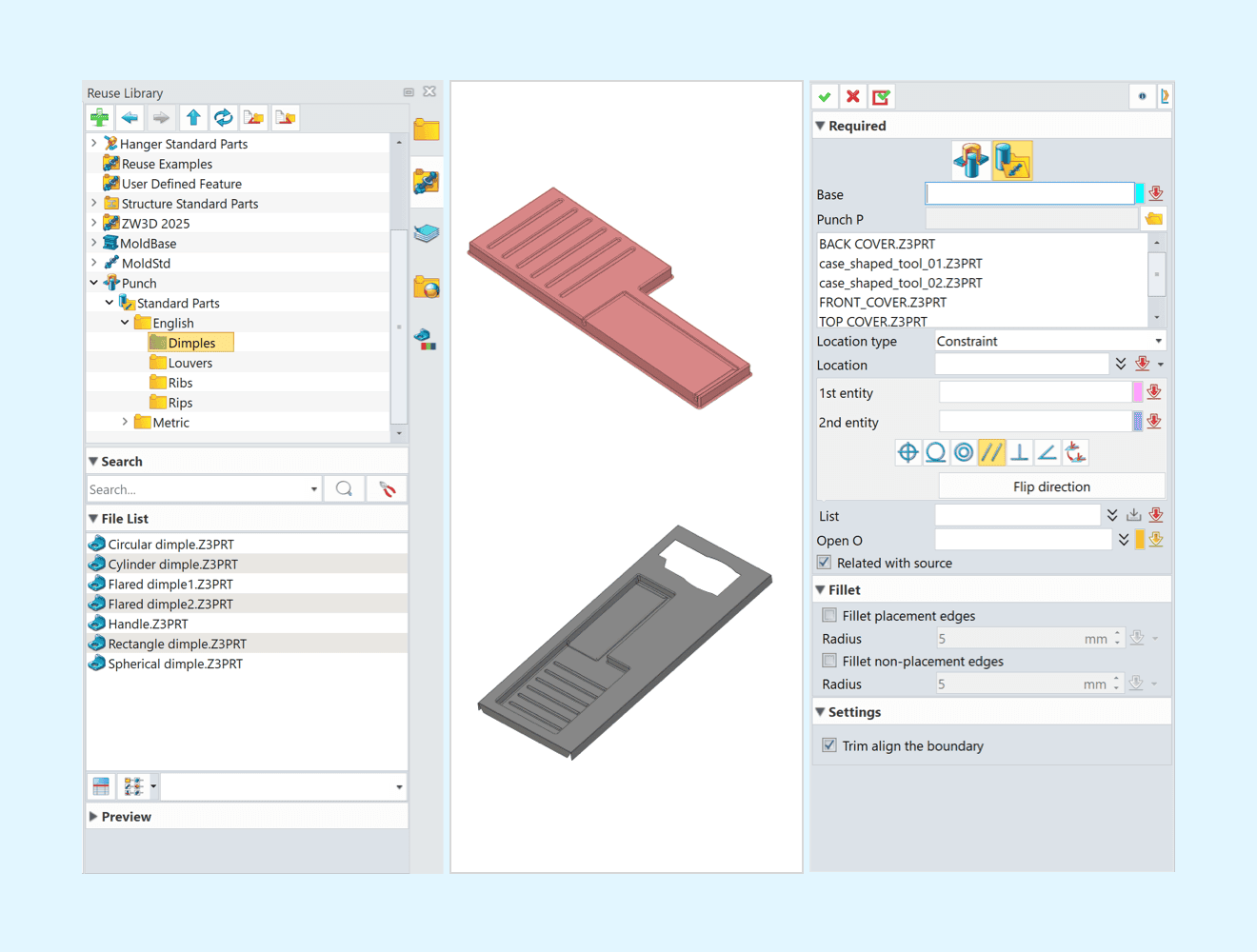This screenshot has width=1257, height=952.
Task: Click the Flip direction button
Action: tap(1051, 486)
